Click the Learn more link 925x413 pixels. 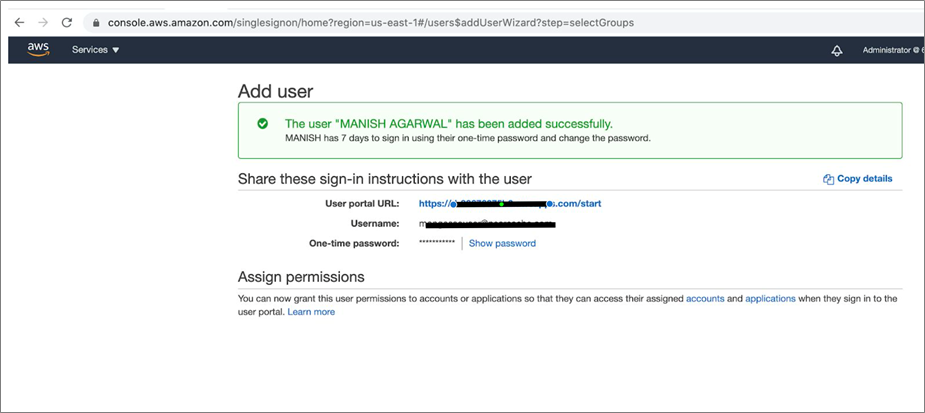(311, 312)
